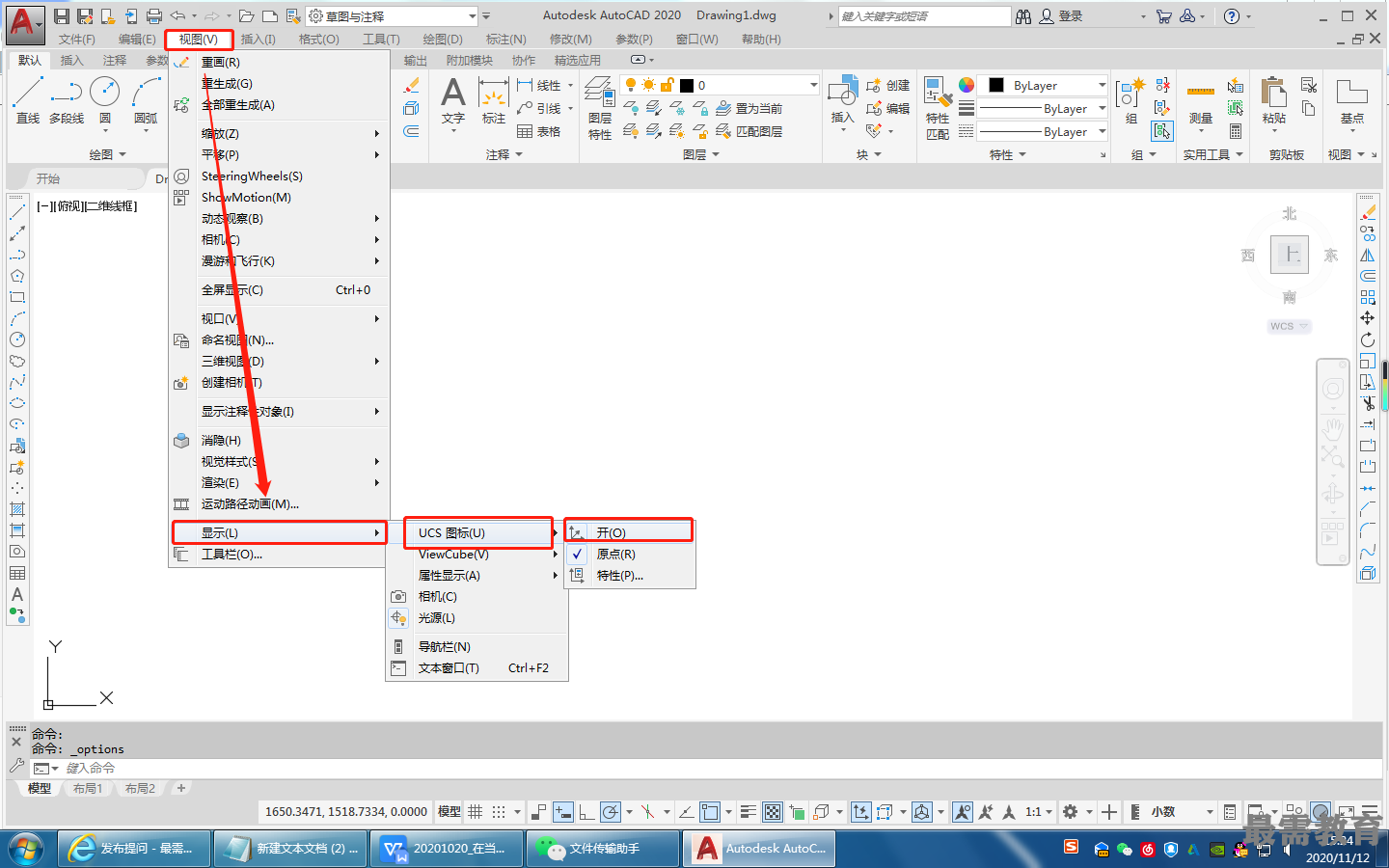The width and height of the screenshot is (1389, 868).
Task: Click the Move tool in right toolbar
Action: tap(1368, 317)
